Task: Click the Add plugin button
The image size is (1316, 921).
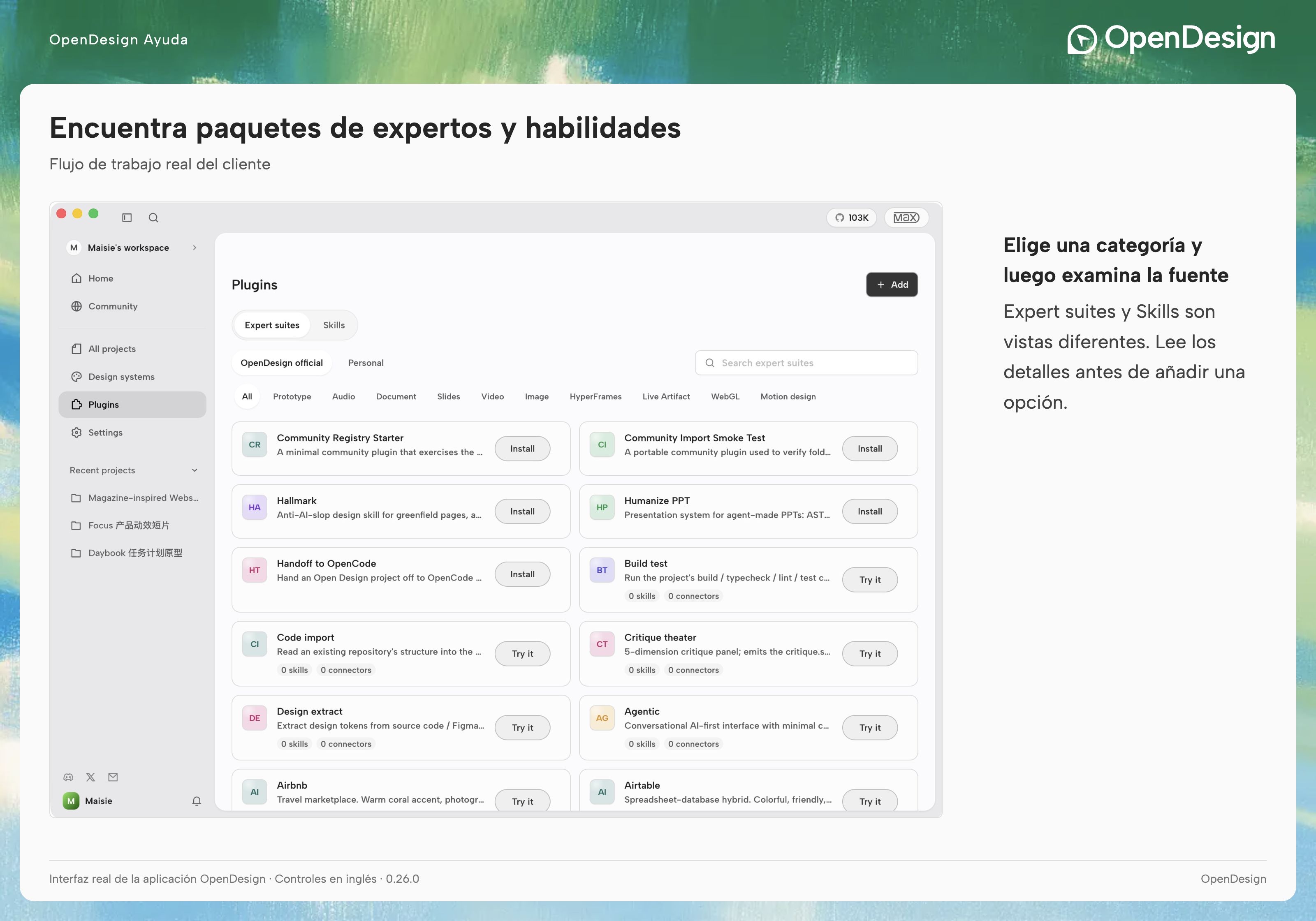Action: pyautogui.click(x=892, y=285)
